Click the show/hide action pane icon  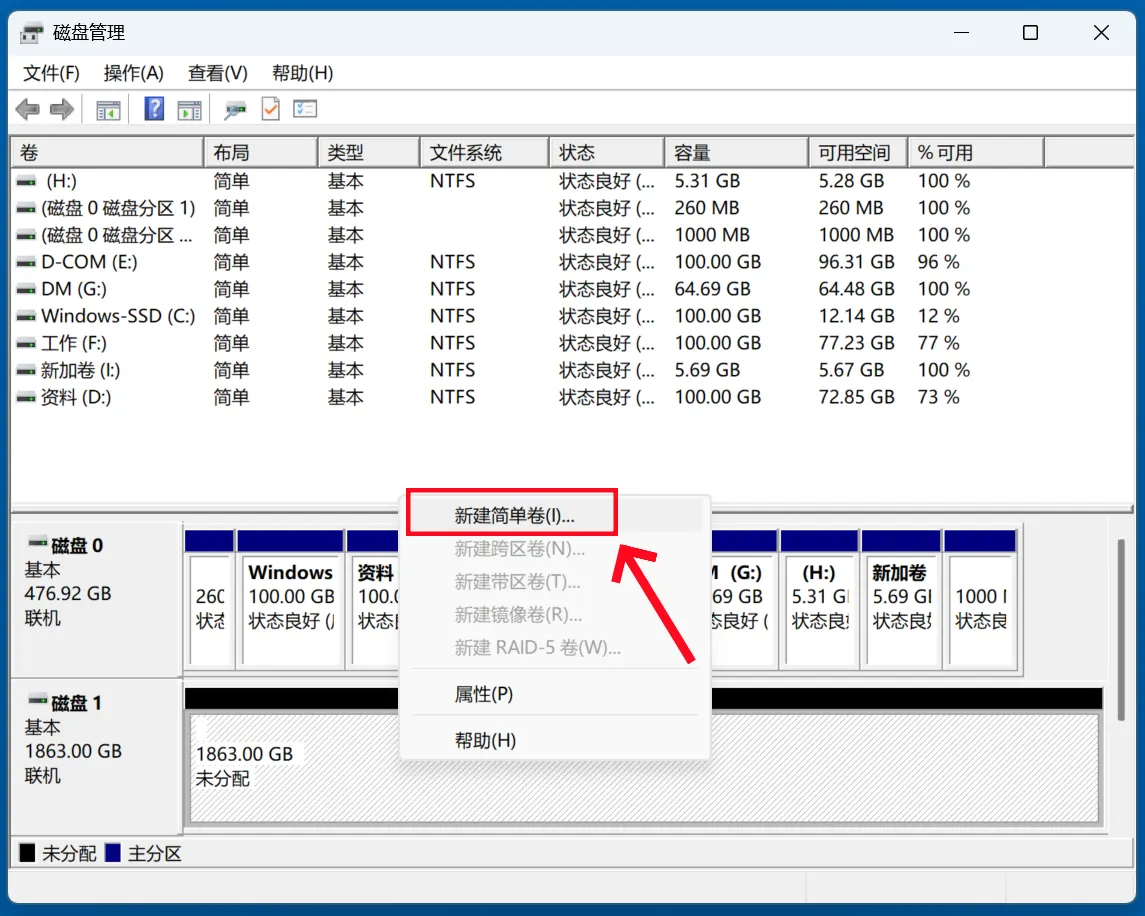point(189,110)
